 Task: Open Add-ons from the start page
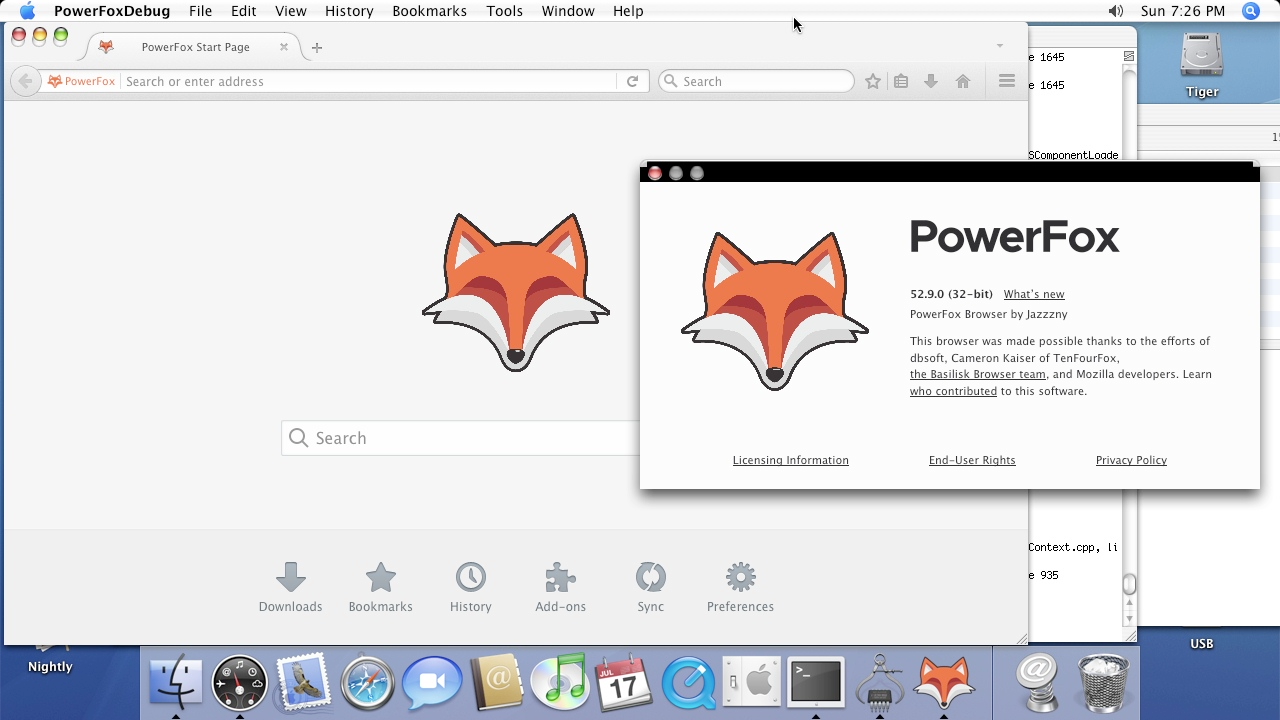[560, 587]
